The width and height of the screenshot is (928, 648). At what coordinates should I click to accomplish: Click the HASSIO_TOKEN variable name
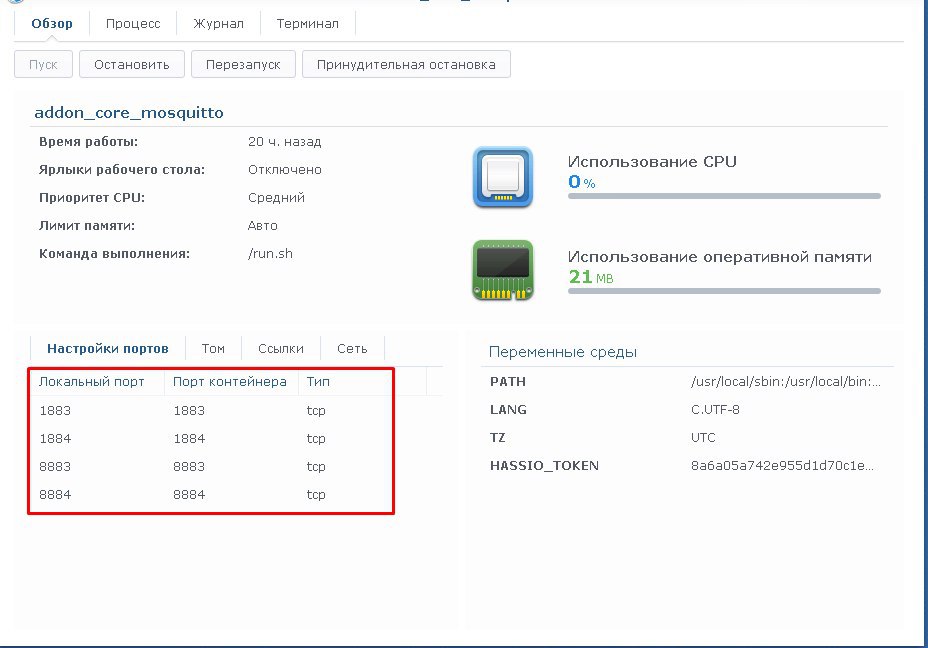pyautogui.click(x=544, y=466)
